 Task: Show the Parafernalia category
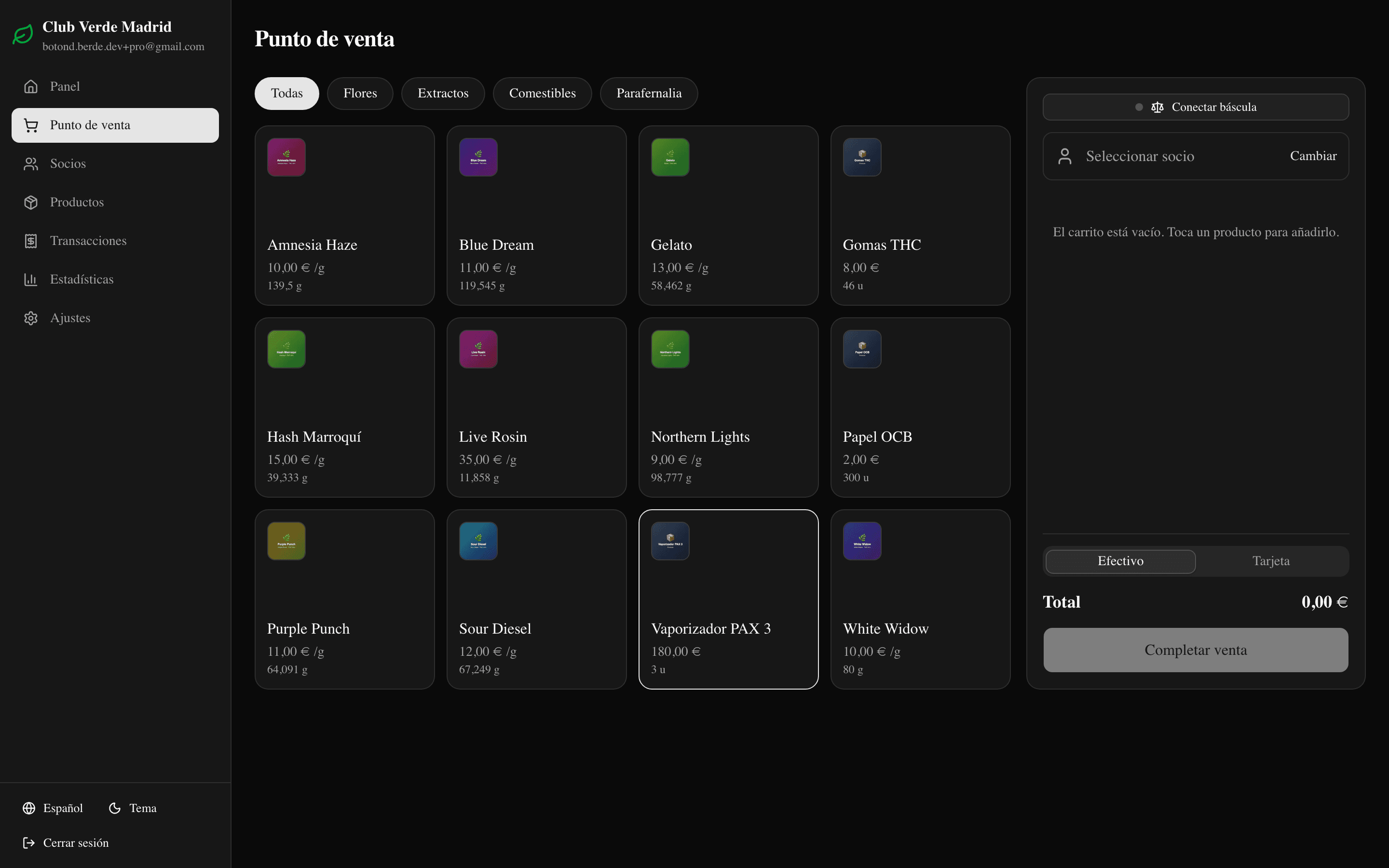click(x=649, y=94)
